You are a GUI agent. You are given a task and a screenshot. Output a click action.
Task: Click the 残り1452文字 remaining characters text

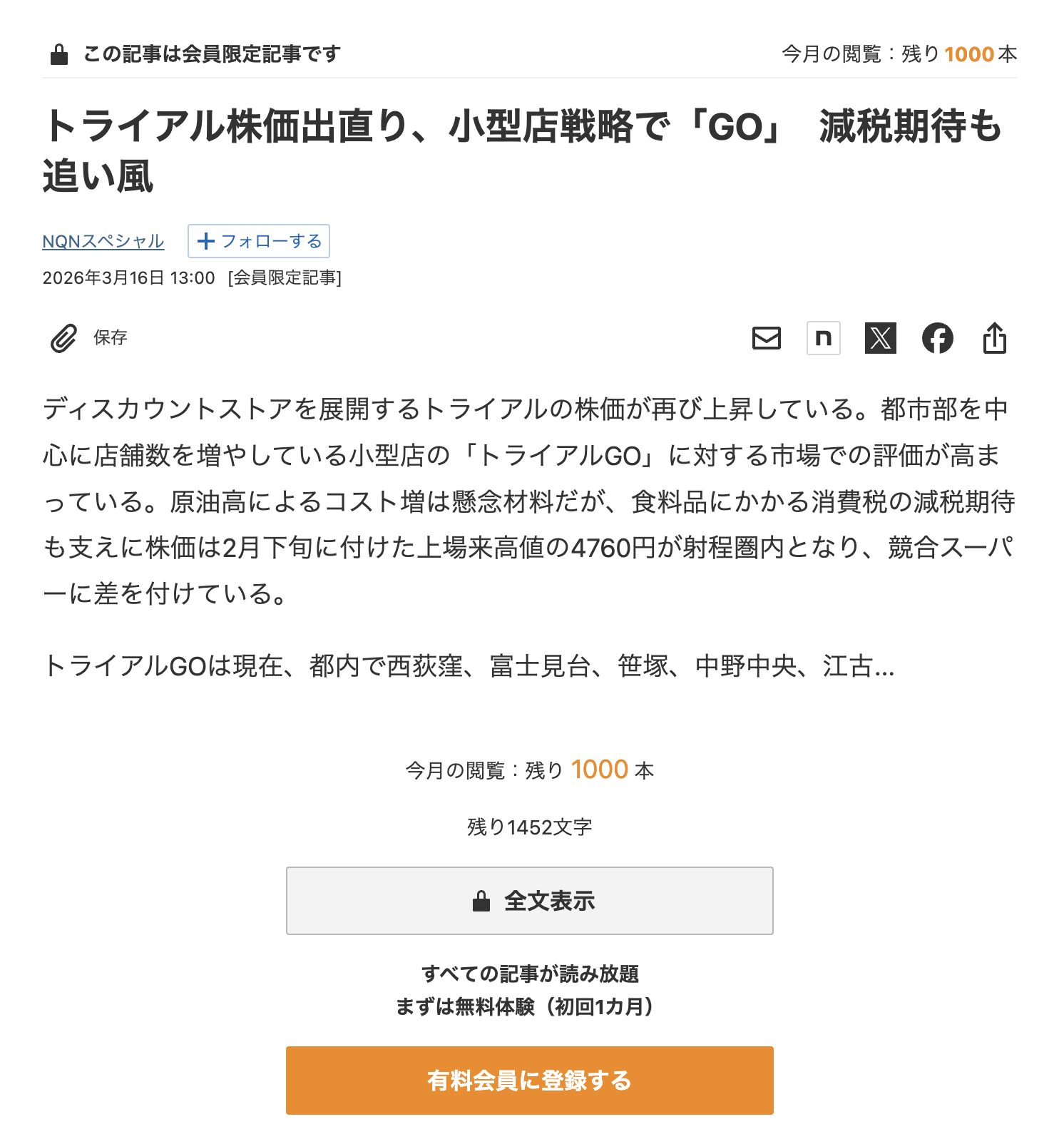[x=529, y=827]
